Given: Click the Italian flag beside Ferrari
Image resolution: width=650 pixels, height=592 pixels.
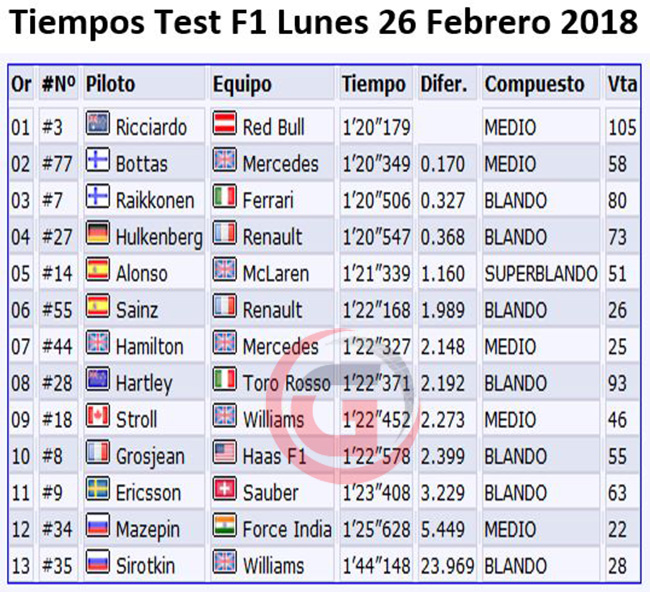Looking at the screenshot, I should click(x=225, y=197).
